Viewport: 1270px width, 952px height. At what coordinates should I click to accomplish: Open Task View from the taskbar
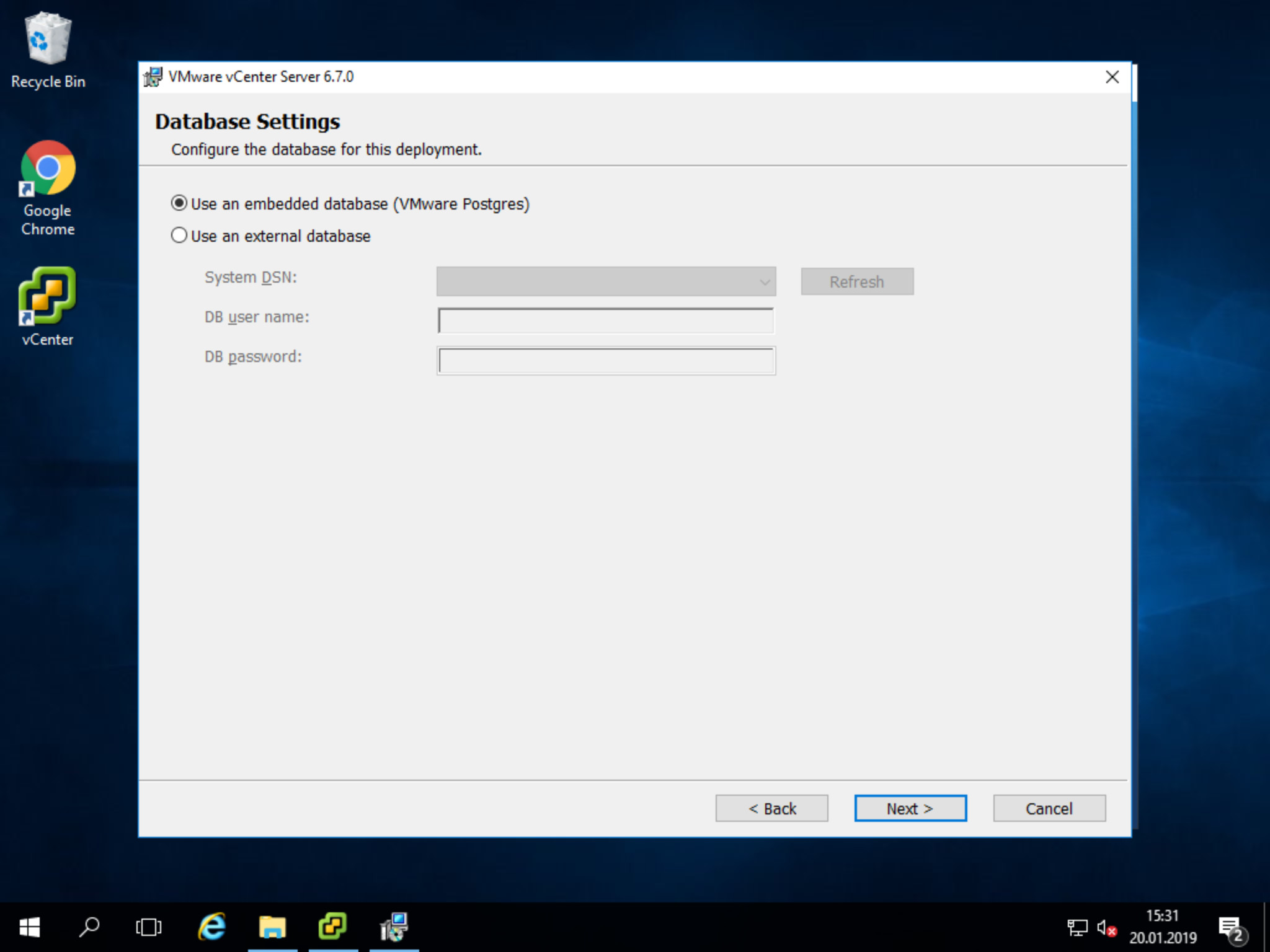click(x=149, y=927)
